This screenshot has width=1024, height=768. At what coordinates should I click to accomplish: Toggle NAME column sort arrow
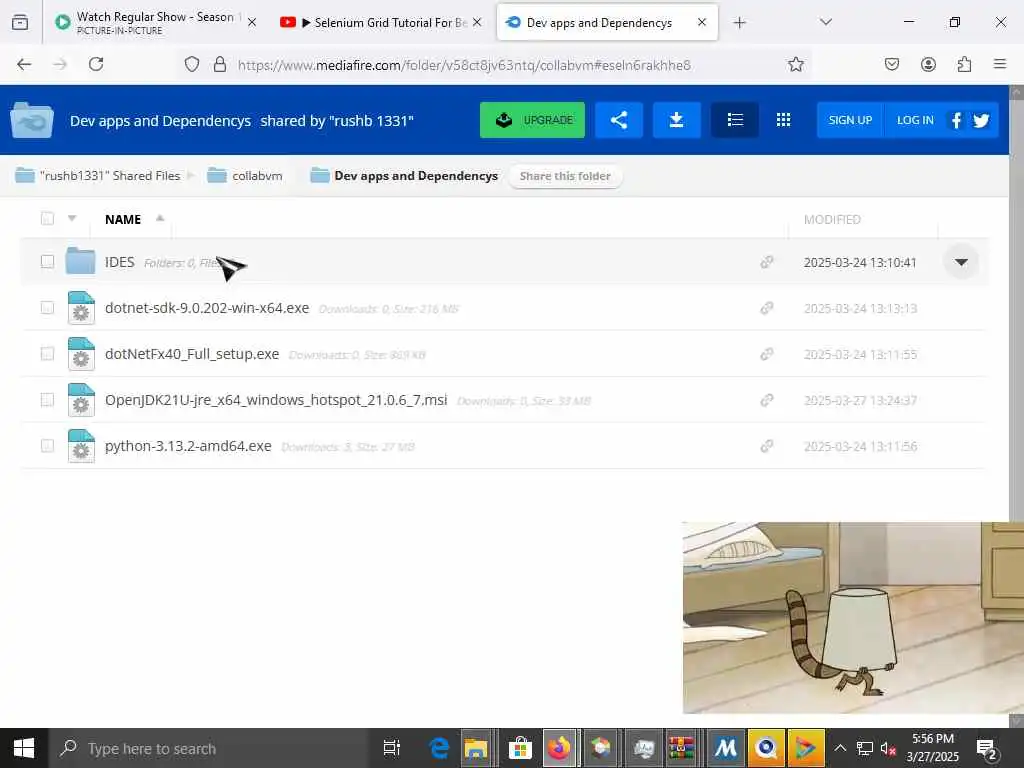160,218
